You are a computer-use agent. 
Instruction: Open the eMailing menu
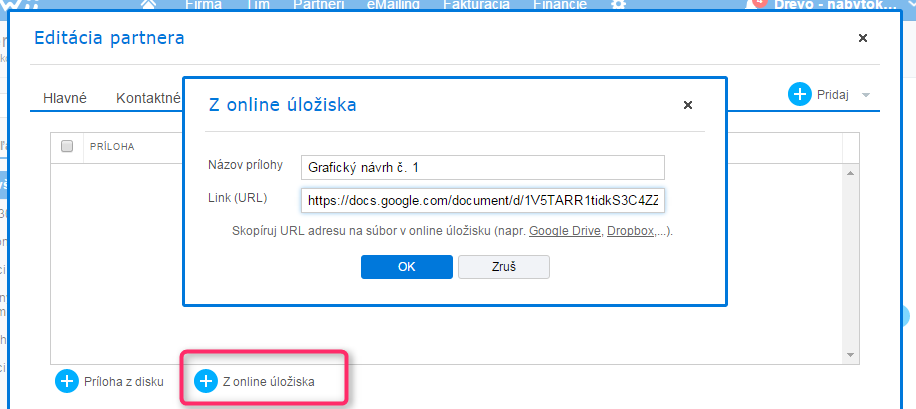click(x=393, y=5)
